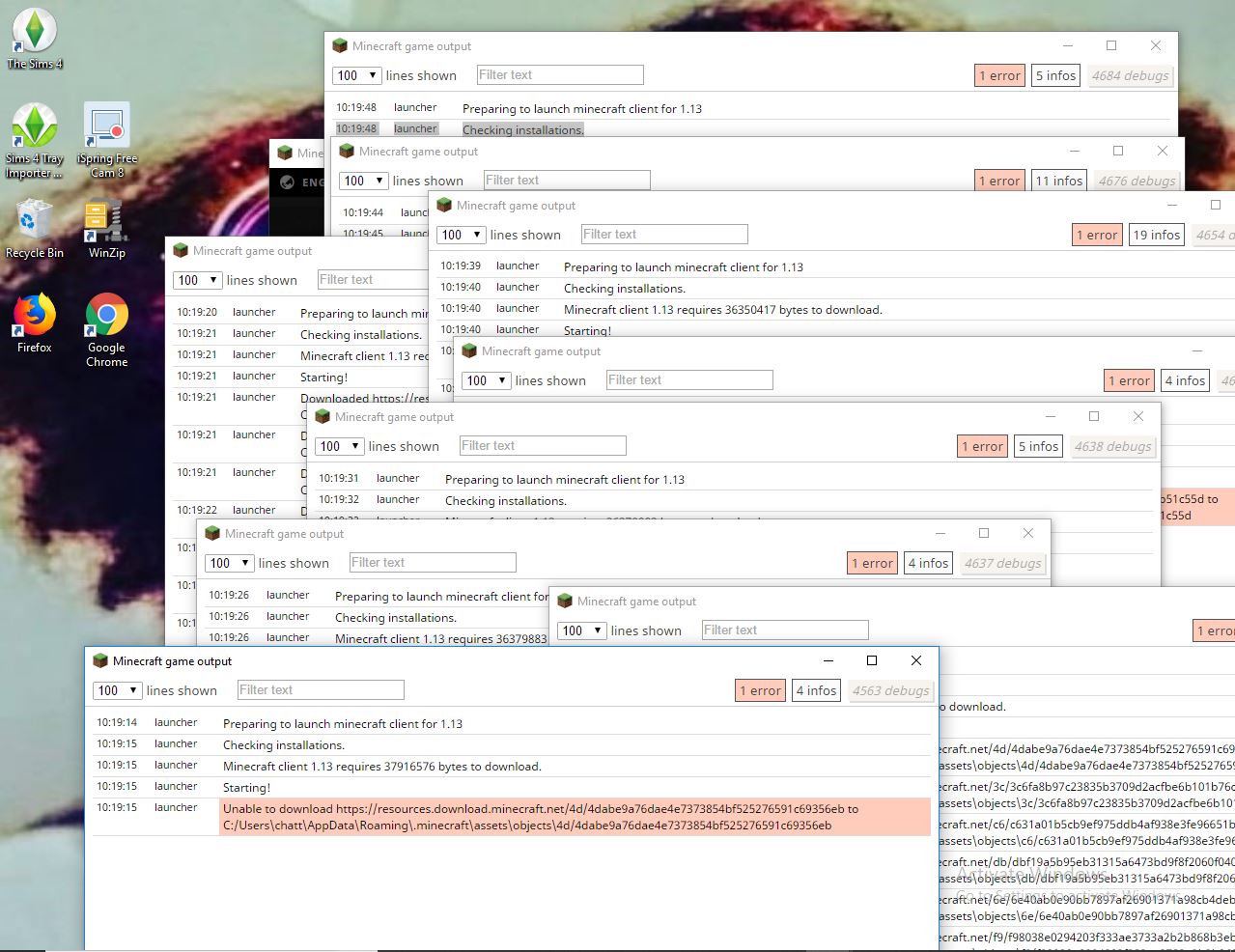Toggle the 4563 debugs button
Viewport: 1235px width, 952px height.
pos(890,690)
